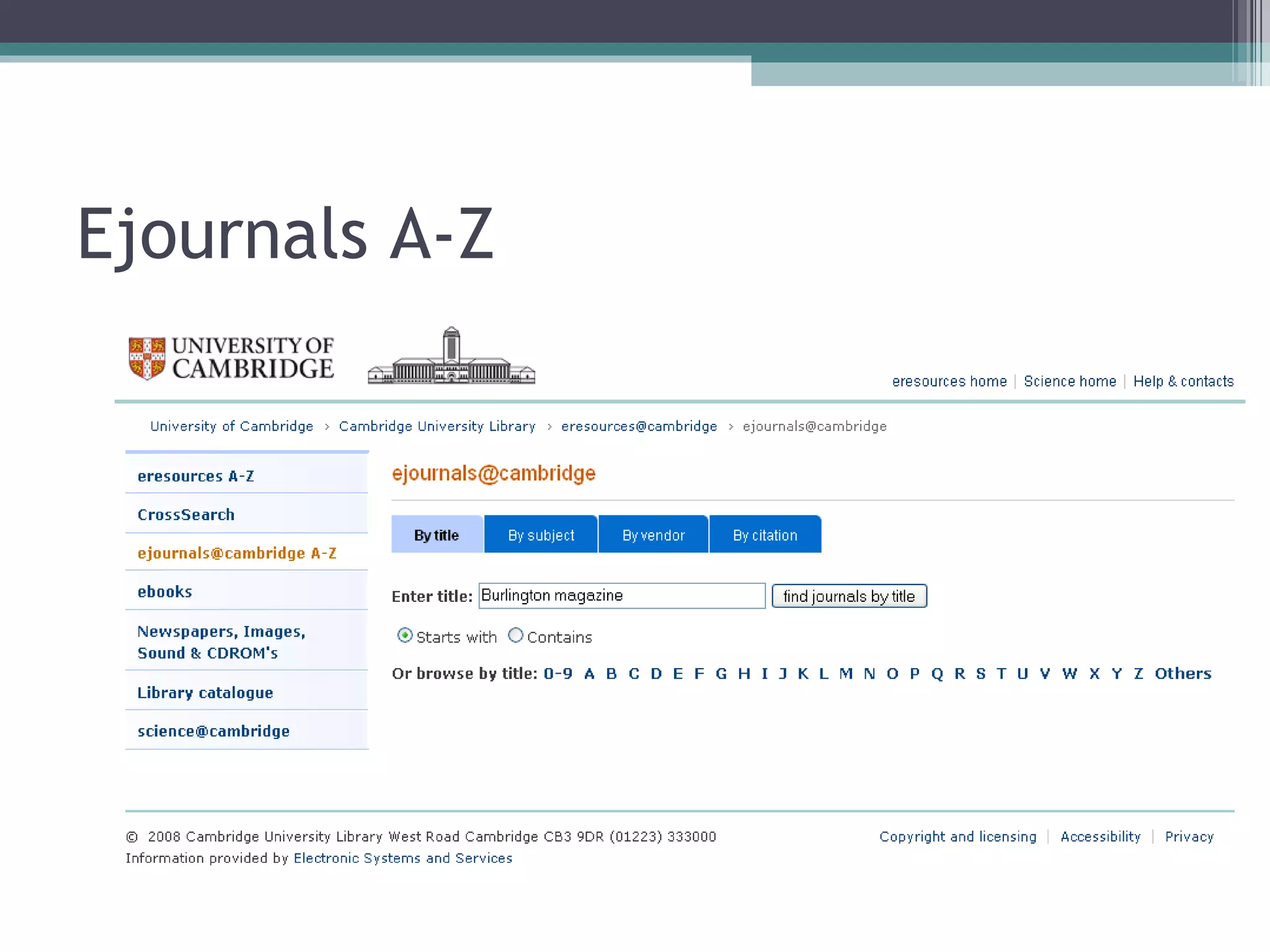The image size is (1270, 952).
Task: Browse titles starting with E
Action: (678, 674)
